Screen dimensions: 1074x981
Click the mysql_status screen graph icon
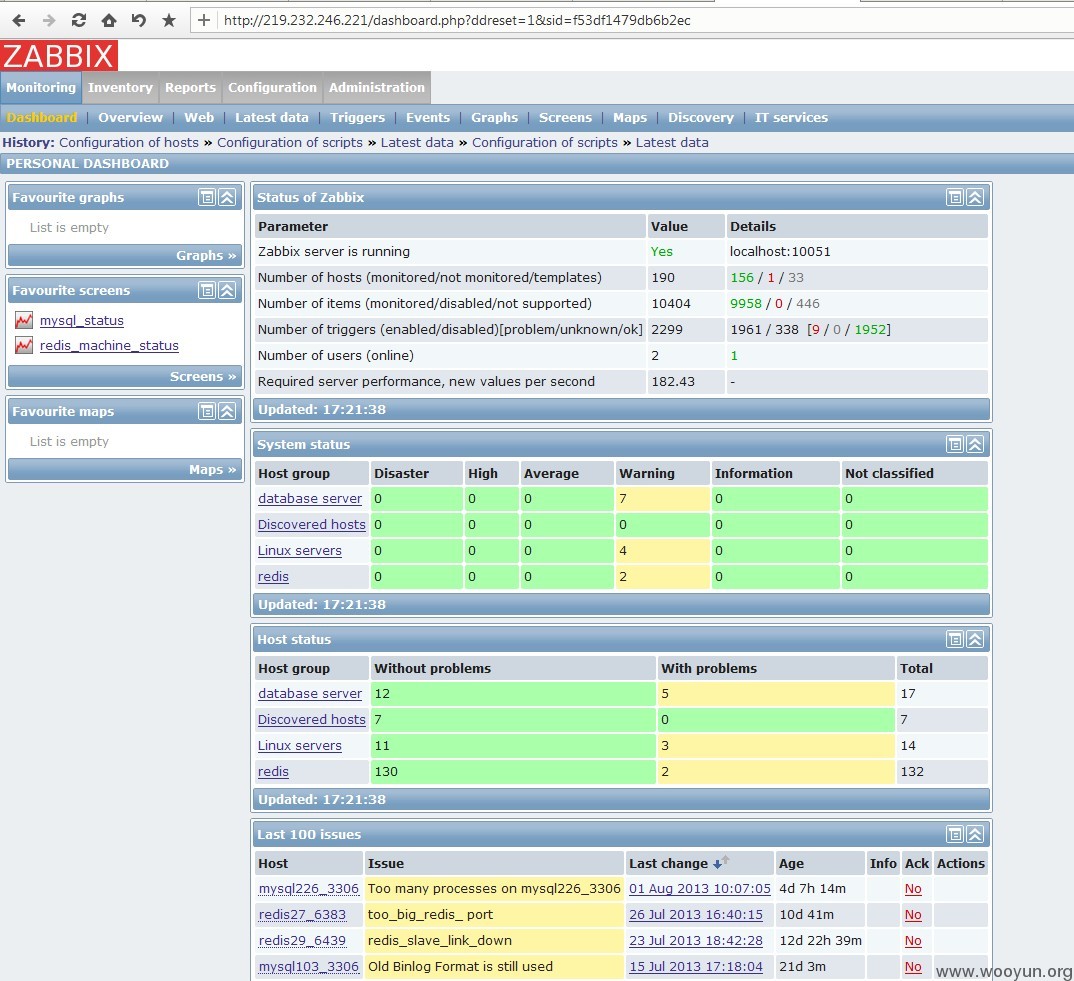click(x=24, y=320)
